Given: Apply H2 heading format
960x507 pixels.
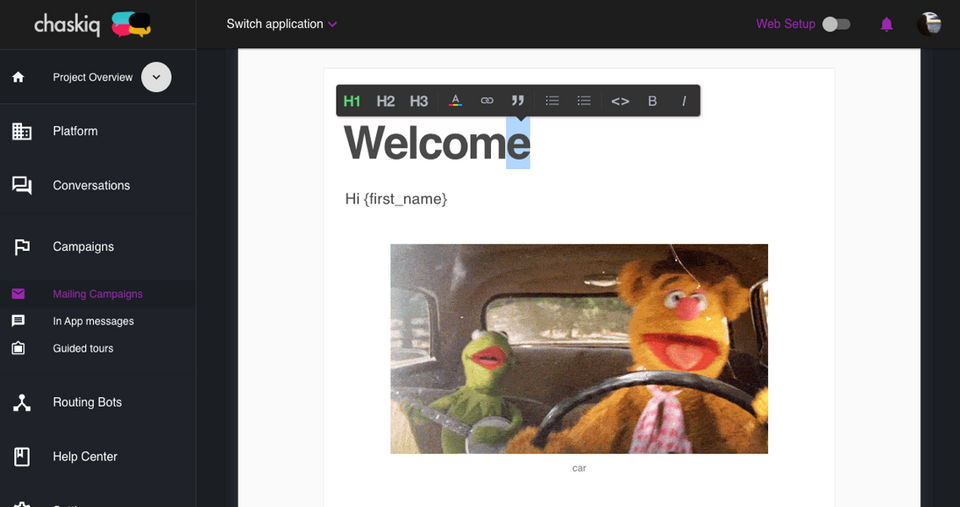Looking at the screenshot, I should (x=385, y=101).
